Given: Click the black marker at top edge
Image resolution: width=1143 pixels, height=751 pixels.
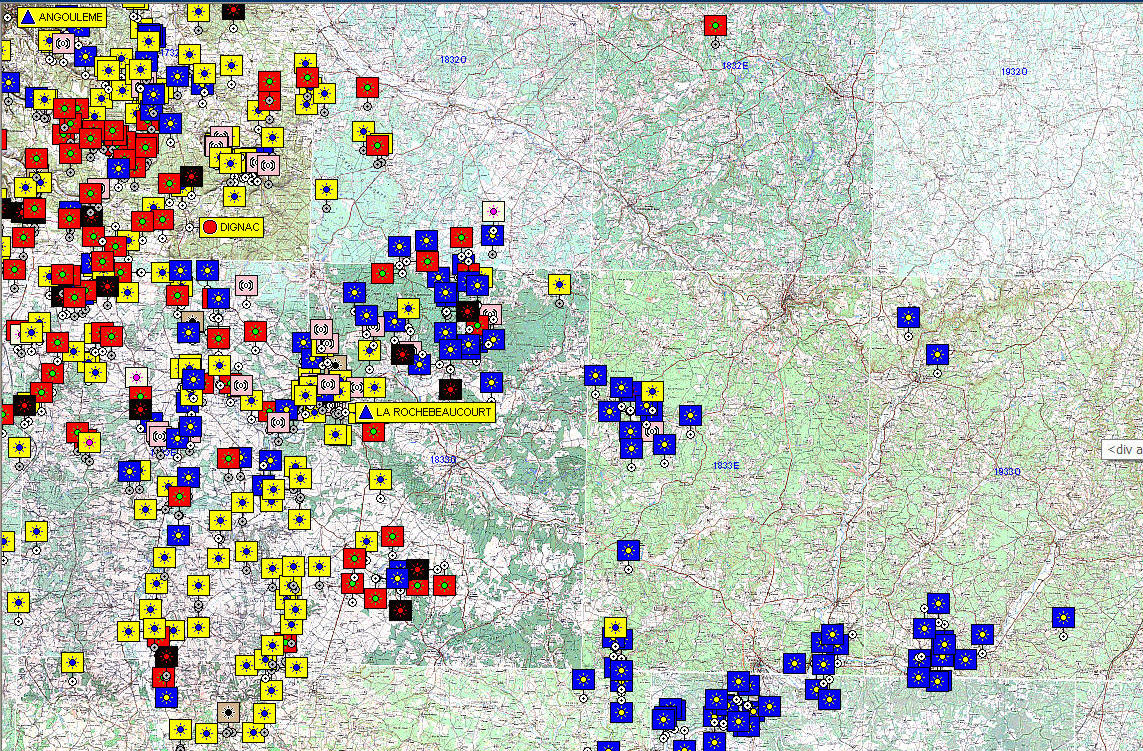Looking at the screenshot, I should (x=233, y=9).
